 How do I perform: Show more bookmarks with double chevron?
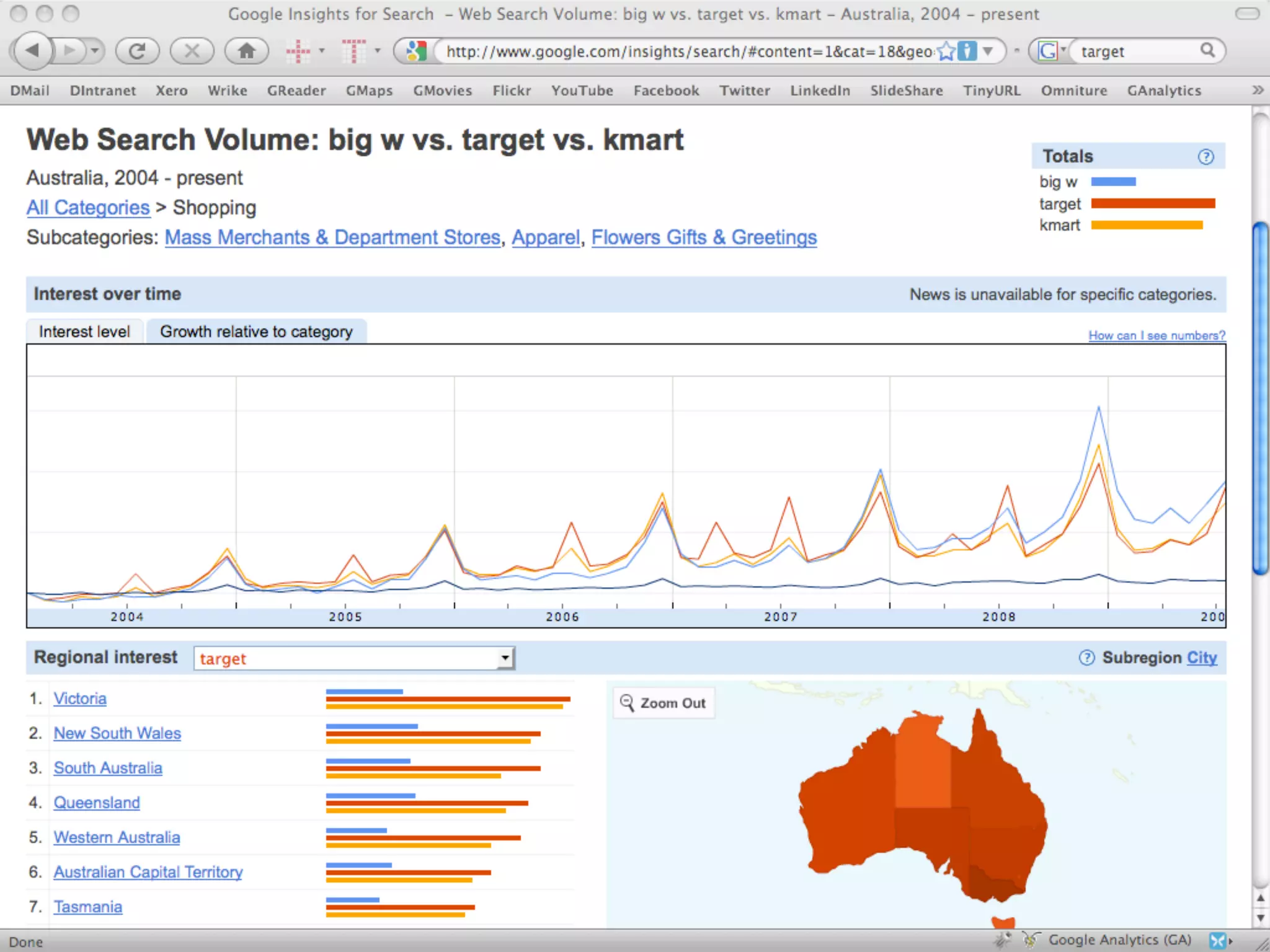[x=1257, y=90]
